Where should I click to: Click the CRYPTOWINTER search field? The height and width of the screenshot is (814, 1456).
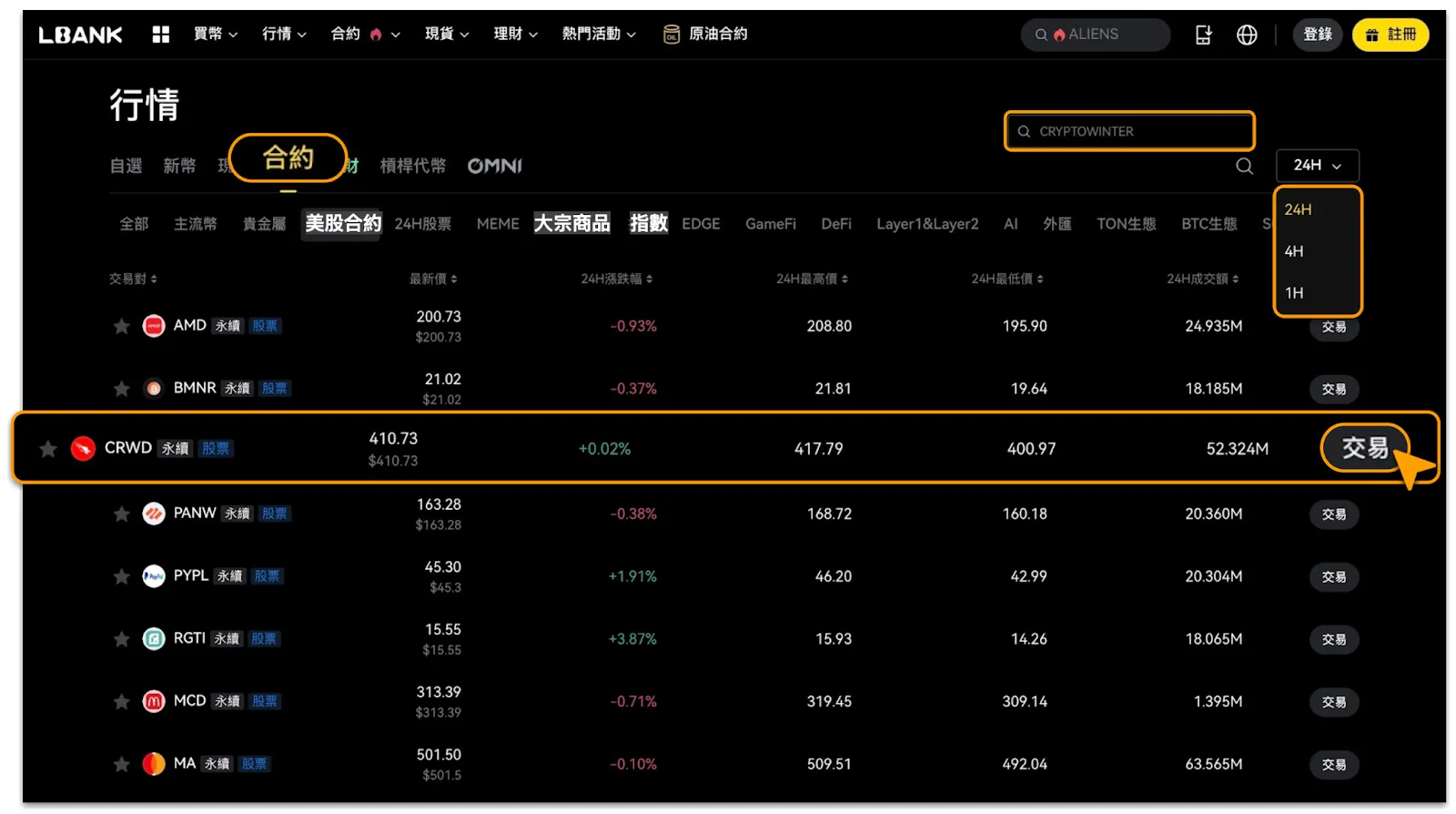pyautogui.click(x=1129, y=131)
